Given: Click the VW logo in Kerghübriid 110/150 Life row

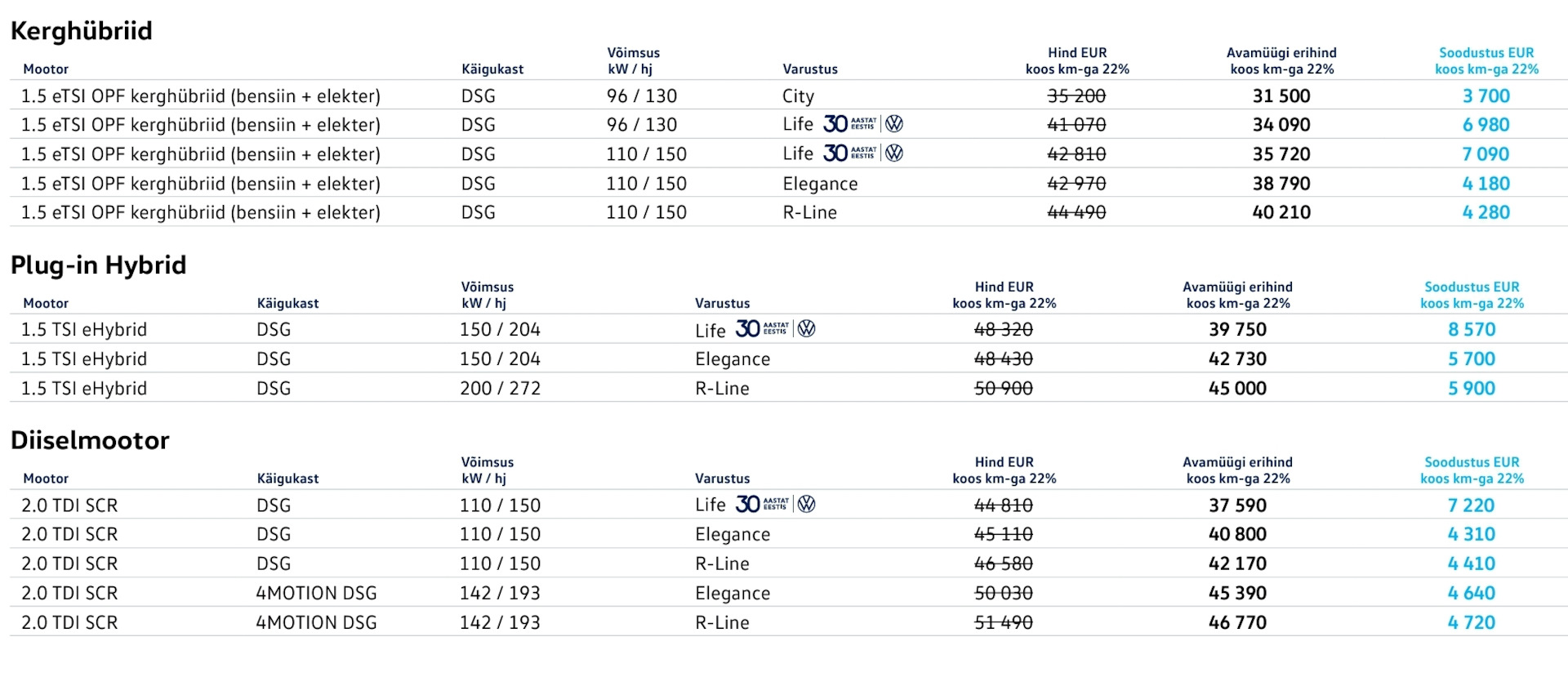Looking at the screenshot, I should click(x=894, y=154).
